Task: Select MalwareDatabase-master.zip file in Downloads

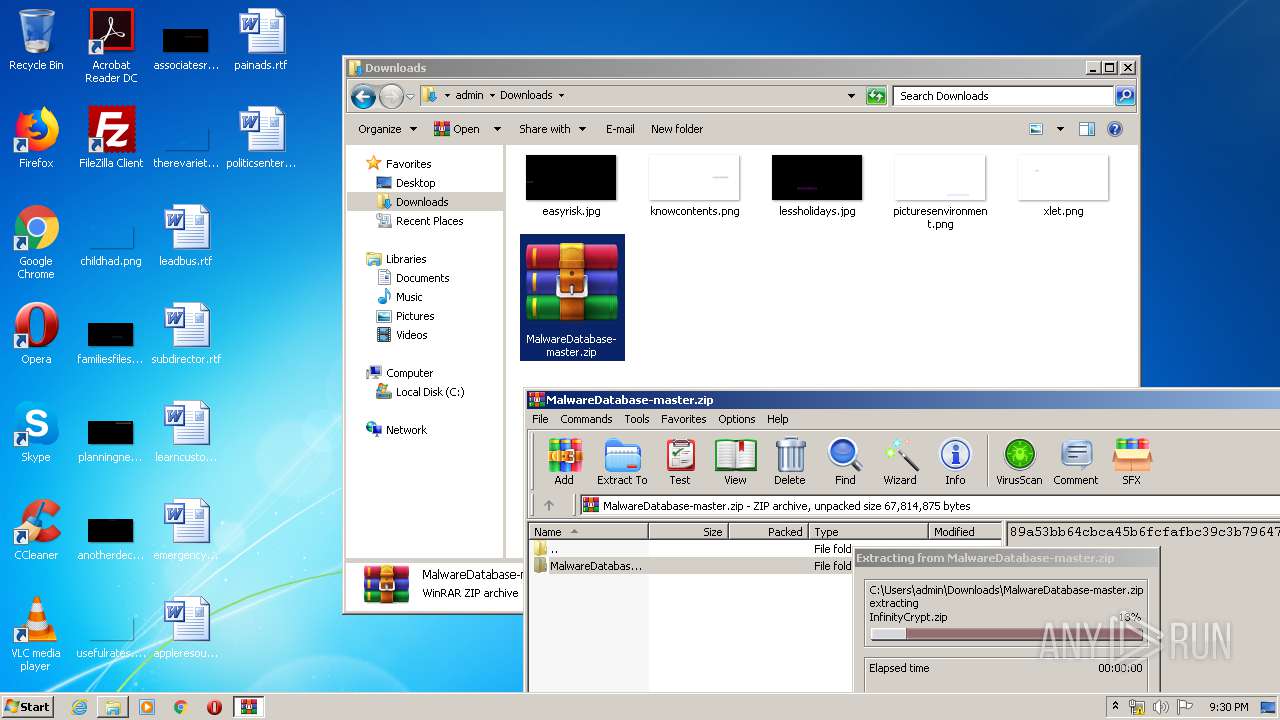Action: pyautogui.click(x=572, y=297)
